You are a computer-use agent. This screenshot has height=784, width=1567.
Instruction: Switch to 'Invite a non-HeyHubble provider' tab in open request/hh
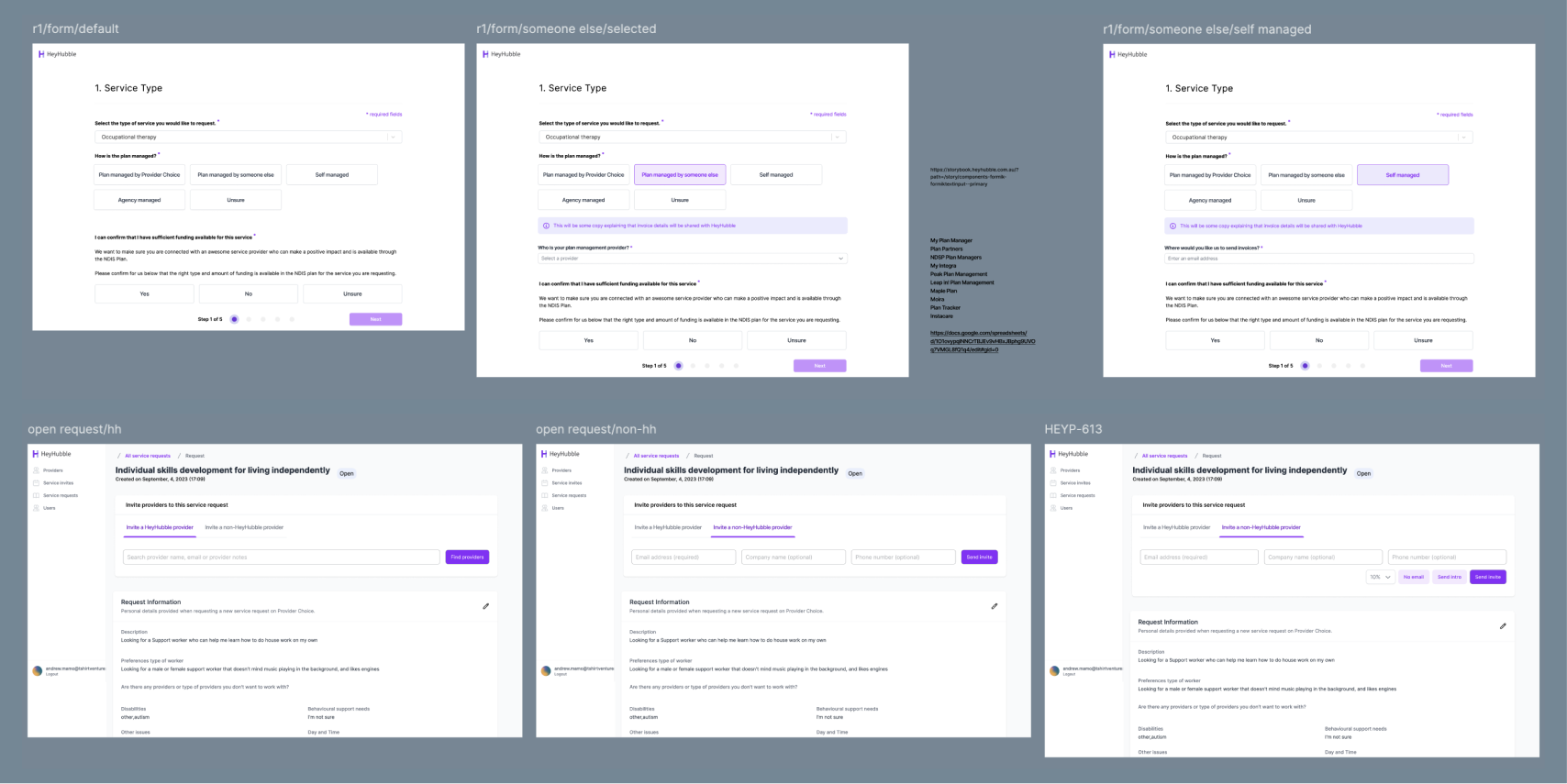[x=244, y=527]
